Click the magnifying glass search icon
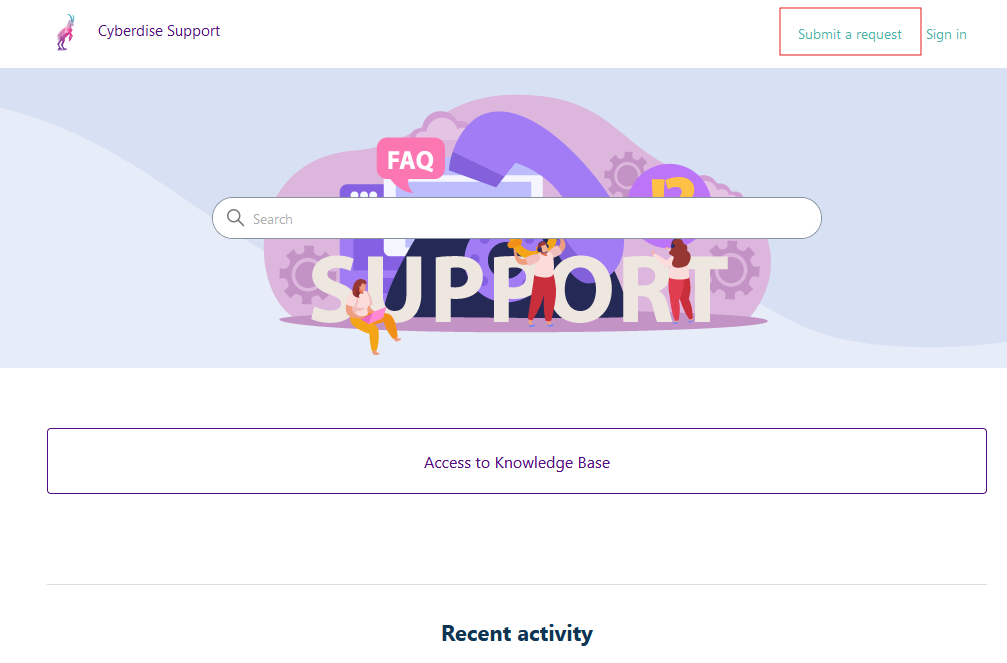Viewport: 1007px width, 663px height. click(235, 218)
